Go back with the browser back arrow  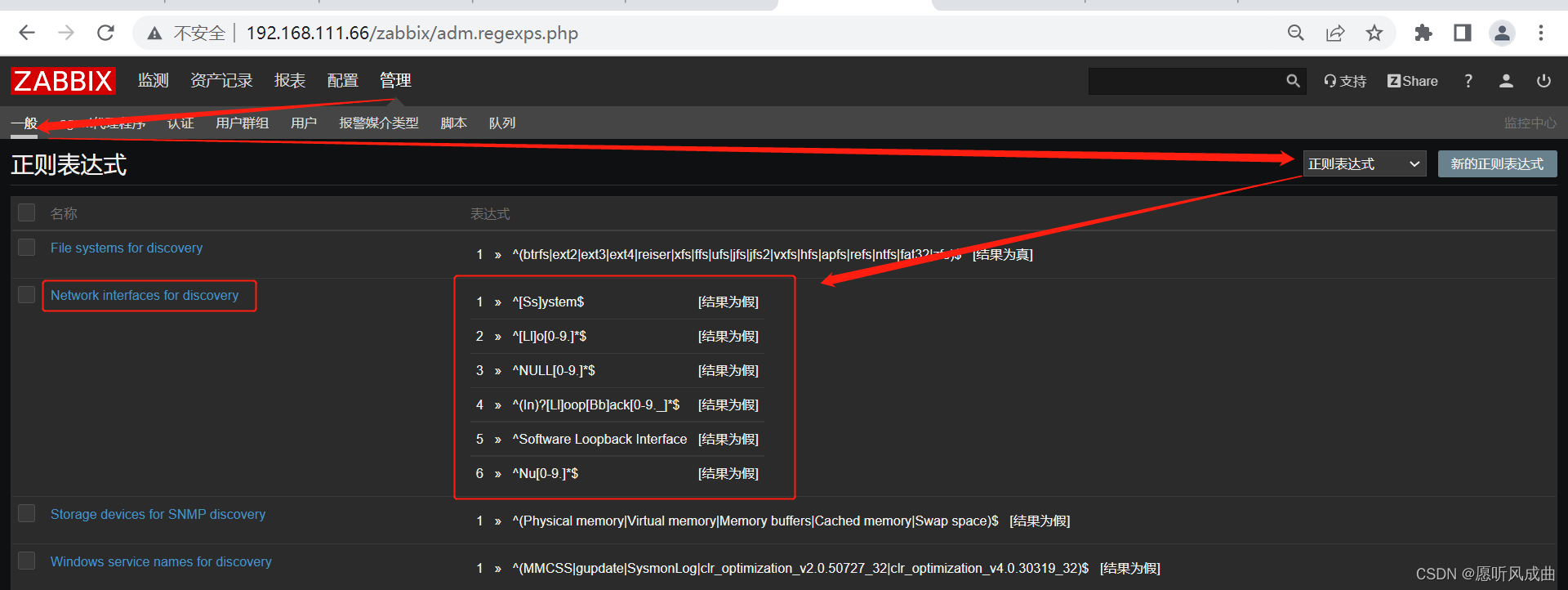pyautogui.click(x=27, y=33)
